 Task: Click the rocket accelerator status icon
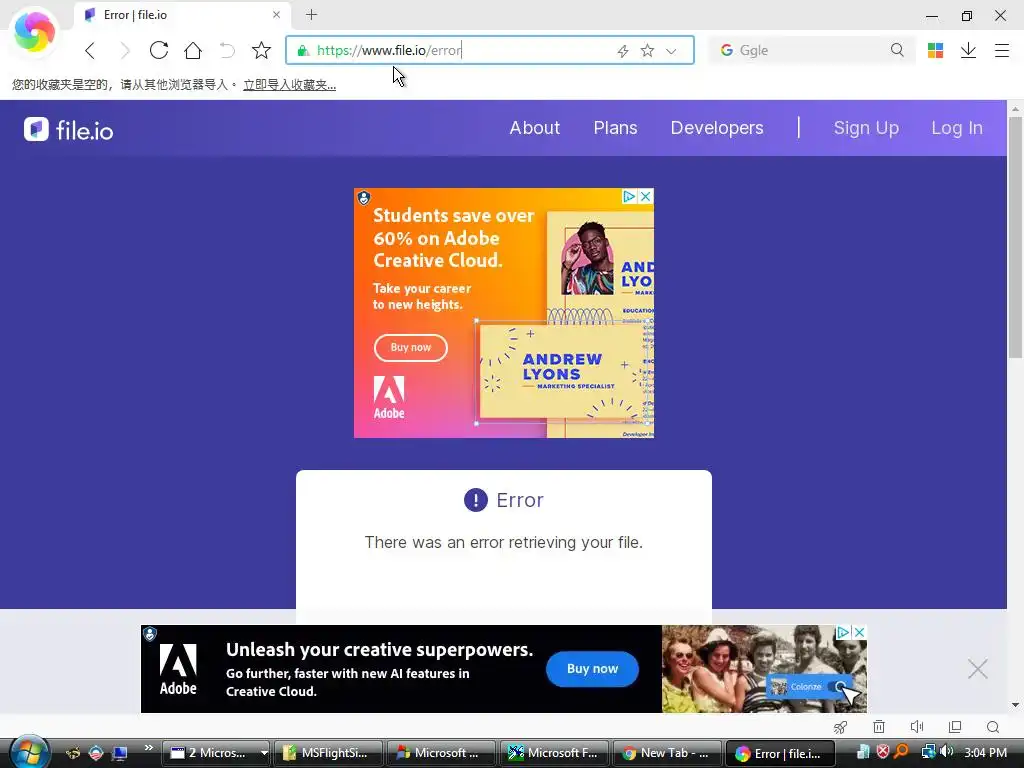[x=840, y=727]
